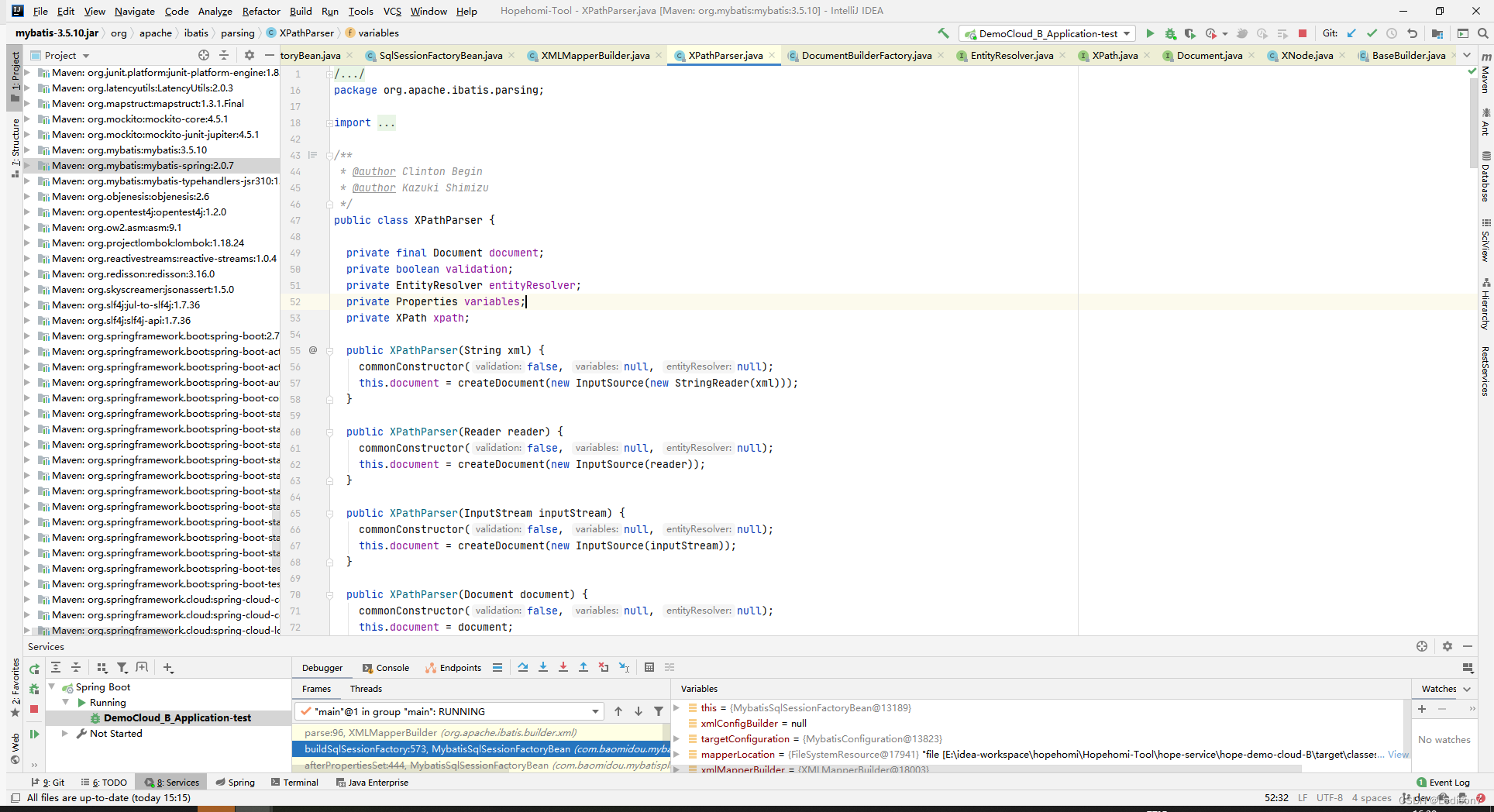
Task: Open Evaluate Expression calculator icon
Action: [649, 667]
